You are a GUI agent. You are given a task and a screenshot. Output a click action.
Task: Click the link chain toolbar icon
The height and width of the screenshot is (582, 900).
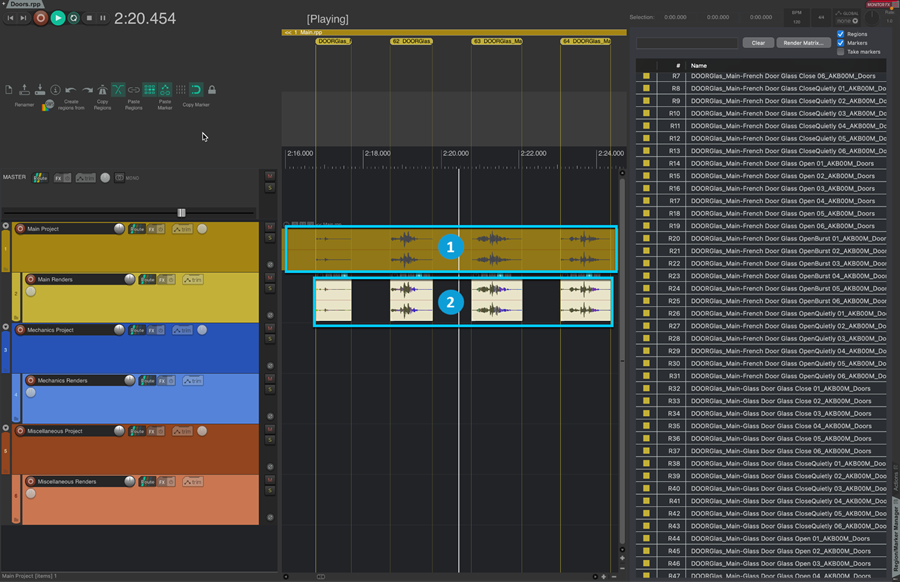(x=134, y=90)
